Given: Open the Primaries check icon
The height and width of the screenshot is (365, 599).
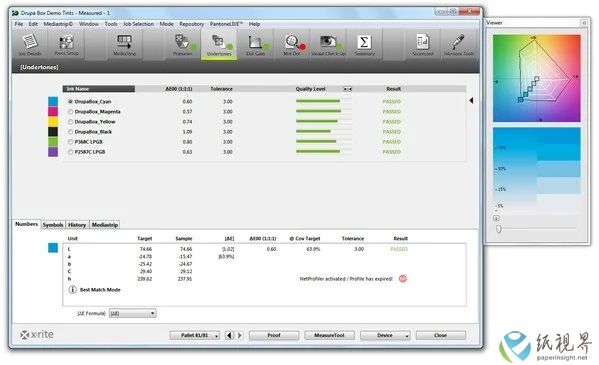Looking at the screenshot, I should (x=183, y=45).
